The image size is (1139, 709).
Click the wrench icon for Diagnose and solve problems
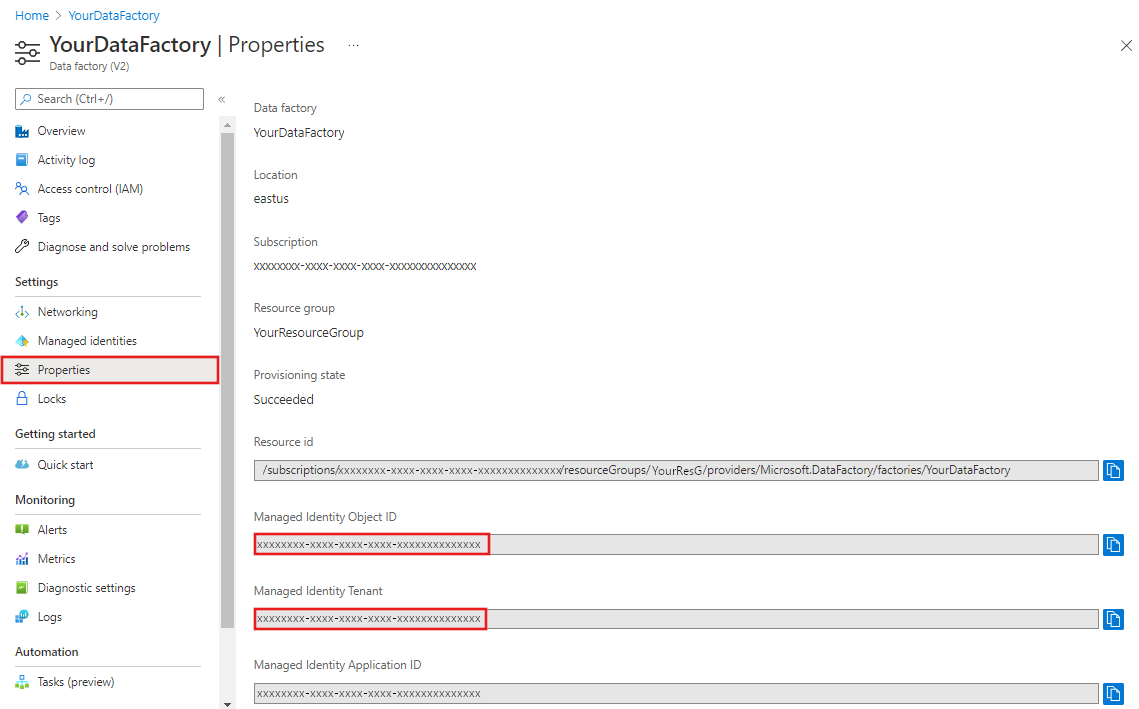click(x=23, y=246)
